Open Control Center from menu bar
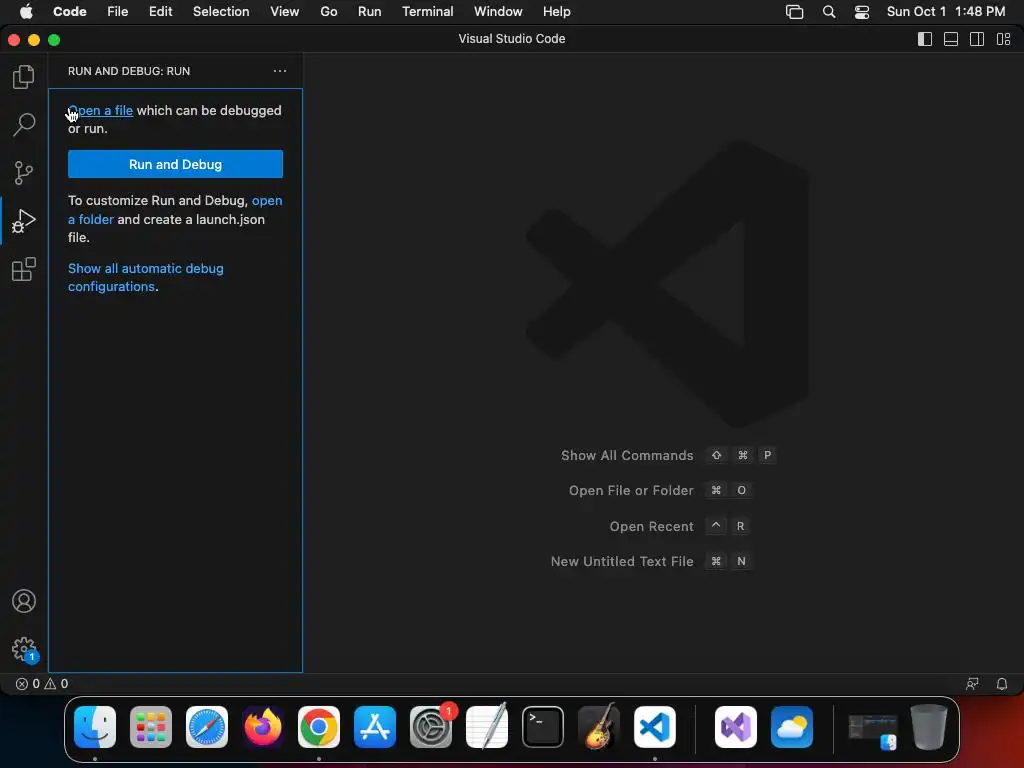1024x768 pixels. pos(862,12)
